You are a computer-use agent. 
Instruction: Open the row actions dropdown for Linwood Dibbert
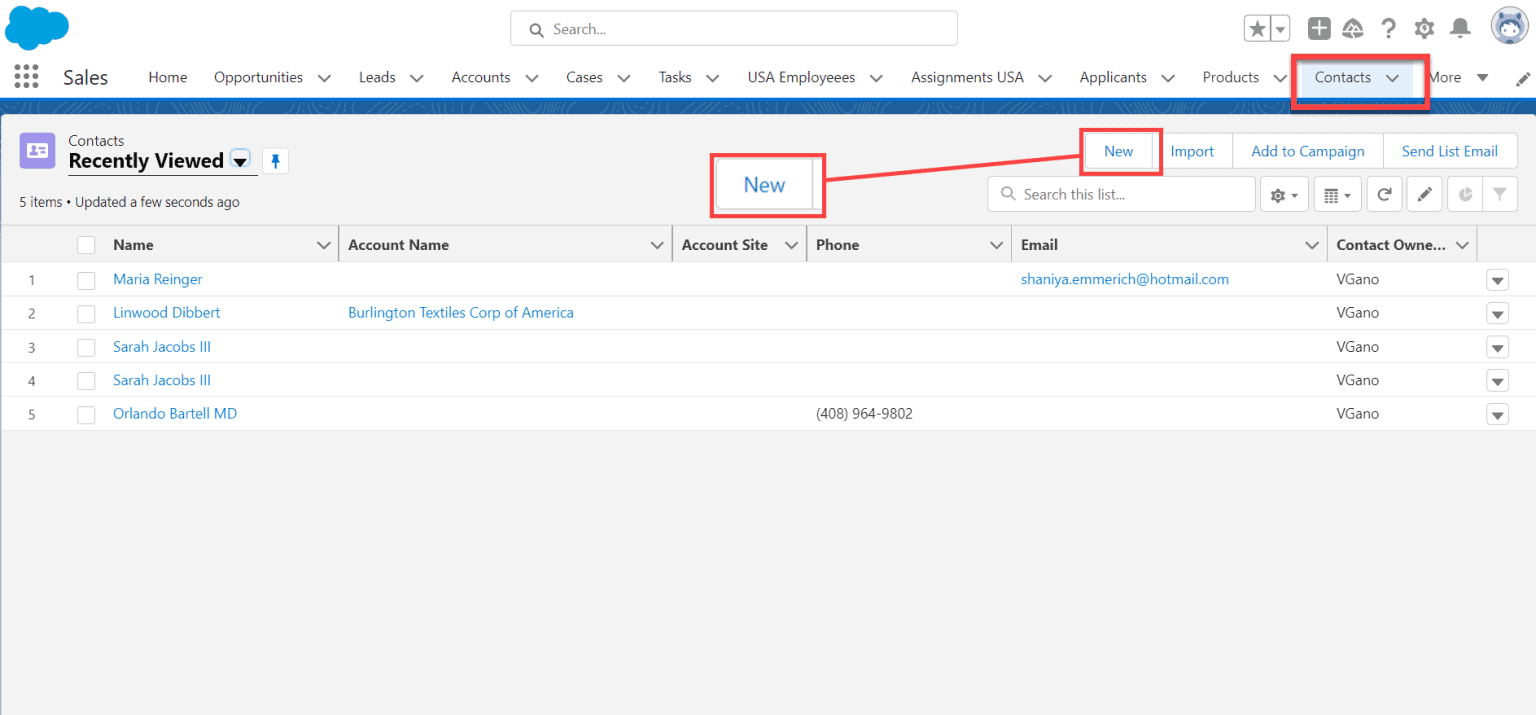(1497, 313)
